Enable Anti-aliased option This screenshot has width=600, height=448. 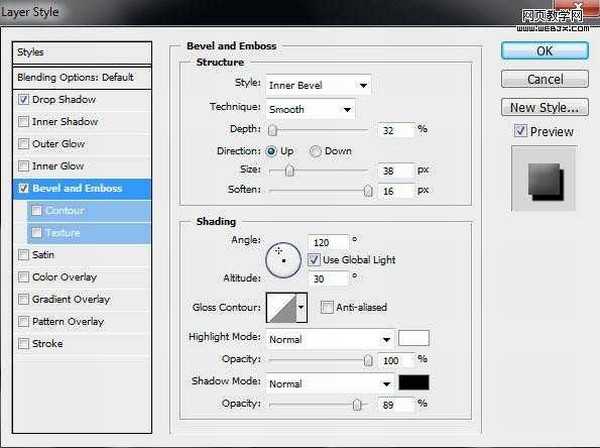pos(327,307)
